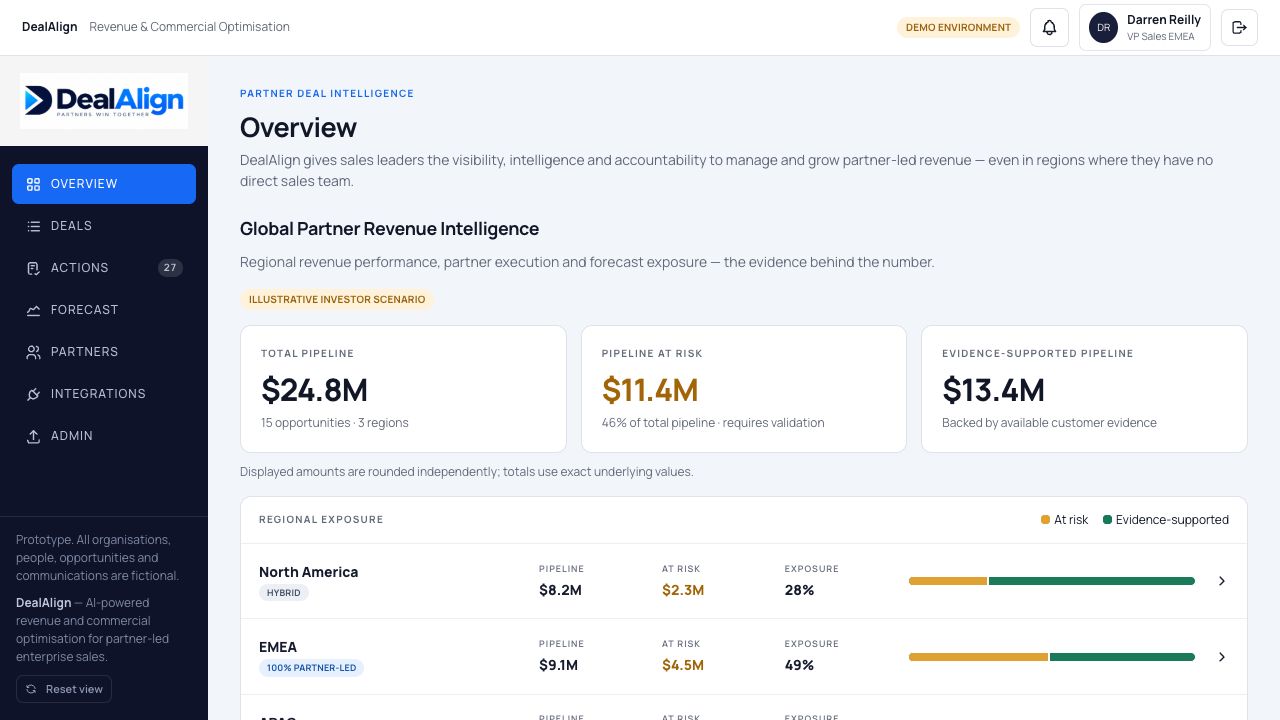Open the Actions menu item
The width and height of the screenshot is (1280, 720).
[104, 268]
